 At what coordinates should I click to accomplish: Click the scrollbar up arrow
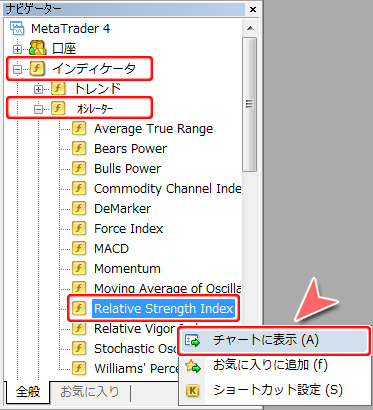click(x=250, y=28)
